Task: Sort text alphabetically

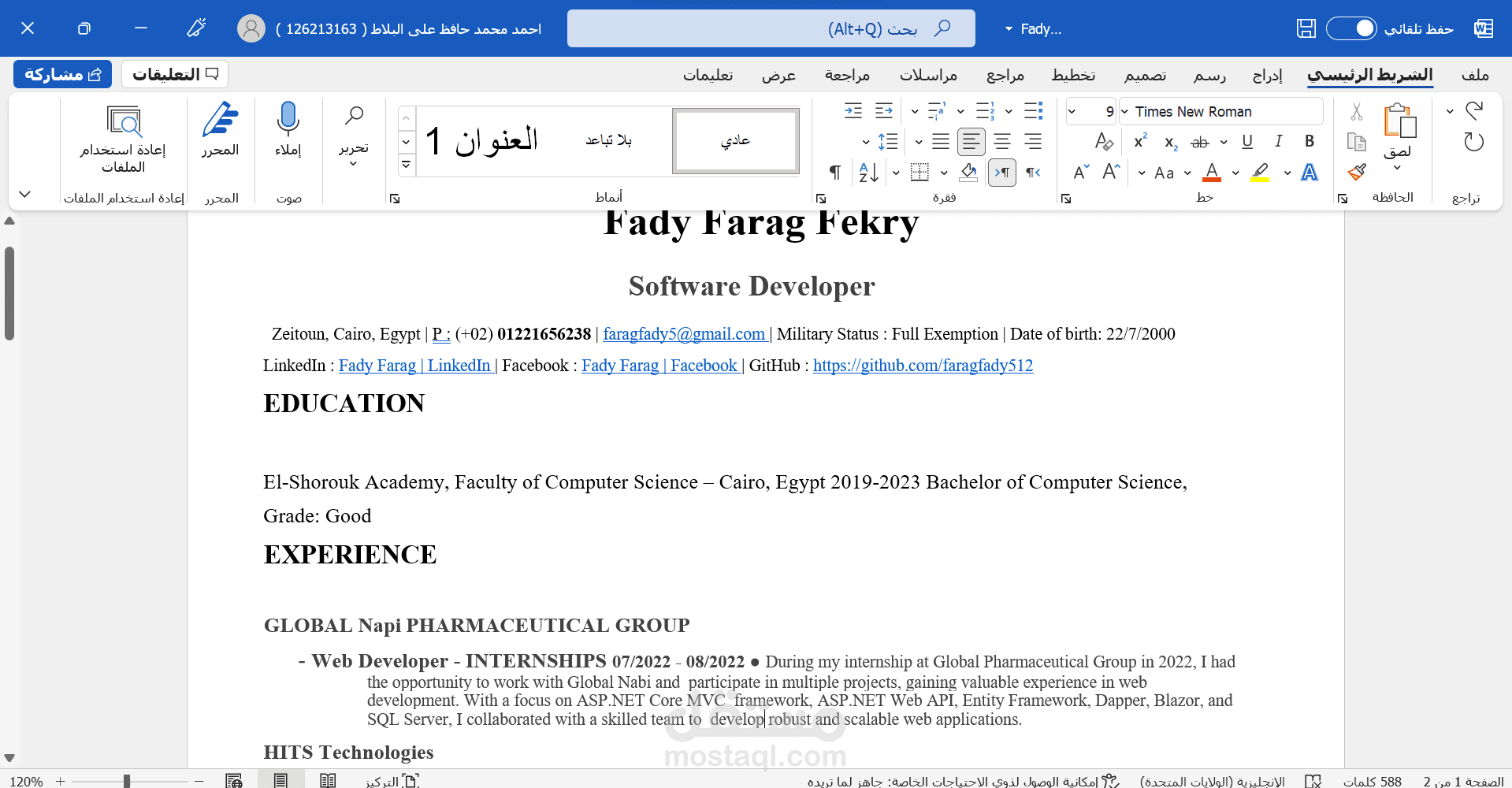Action: [869, 173]
